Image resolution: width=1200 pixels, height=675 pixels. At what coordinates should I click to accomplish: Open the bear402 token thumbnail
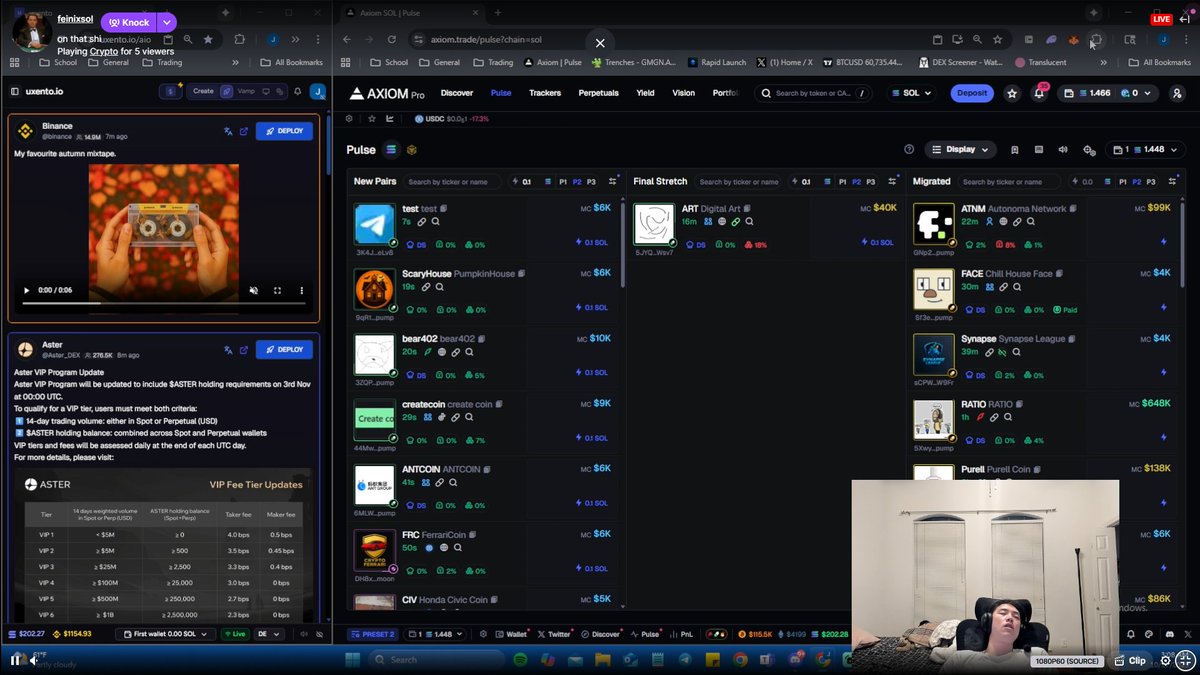pos(375,354)
